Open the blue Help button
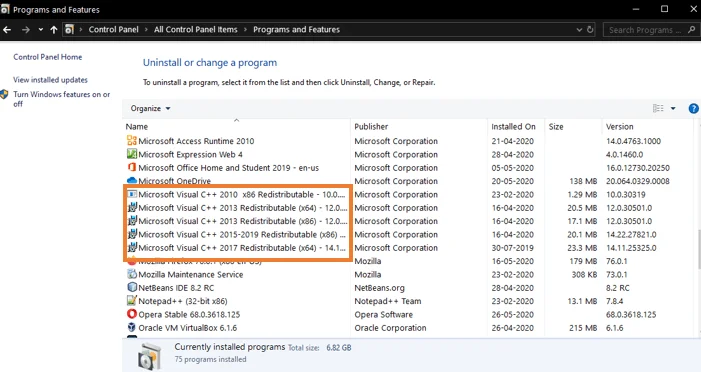Viewport: 701px width, 372px height. (693, 108)
